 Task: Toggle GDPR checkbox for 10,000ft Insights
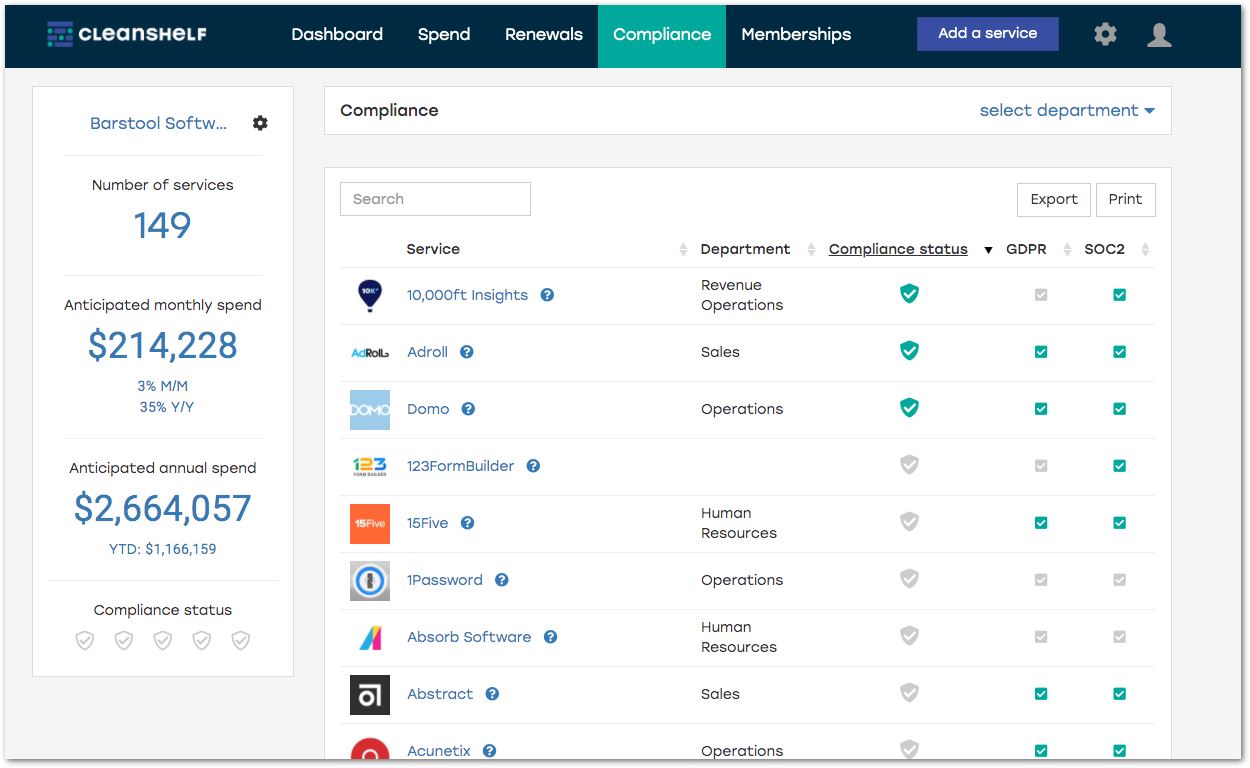(x=1041, y=295)
